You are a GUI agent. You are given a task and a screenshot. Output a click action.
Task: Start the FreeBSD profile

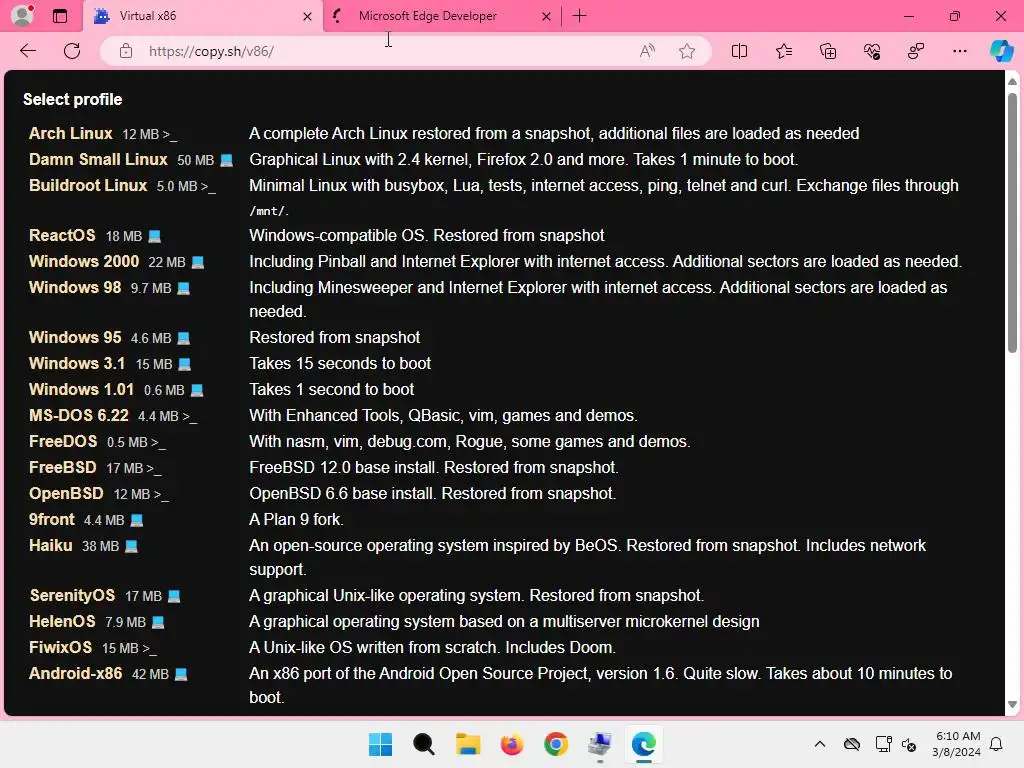point(63,468)
